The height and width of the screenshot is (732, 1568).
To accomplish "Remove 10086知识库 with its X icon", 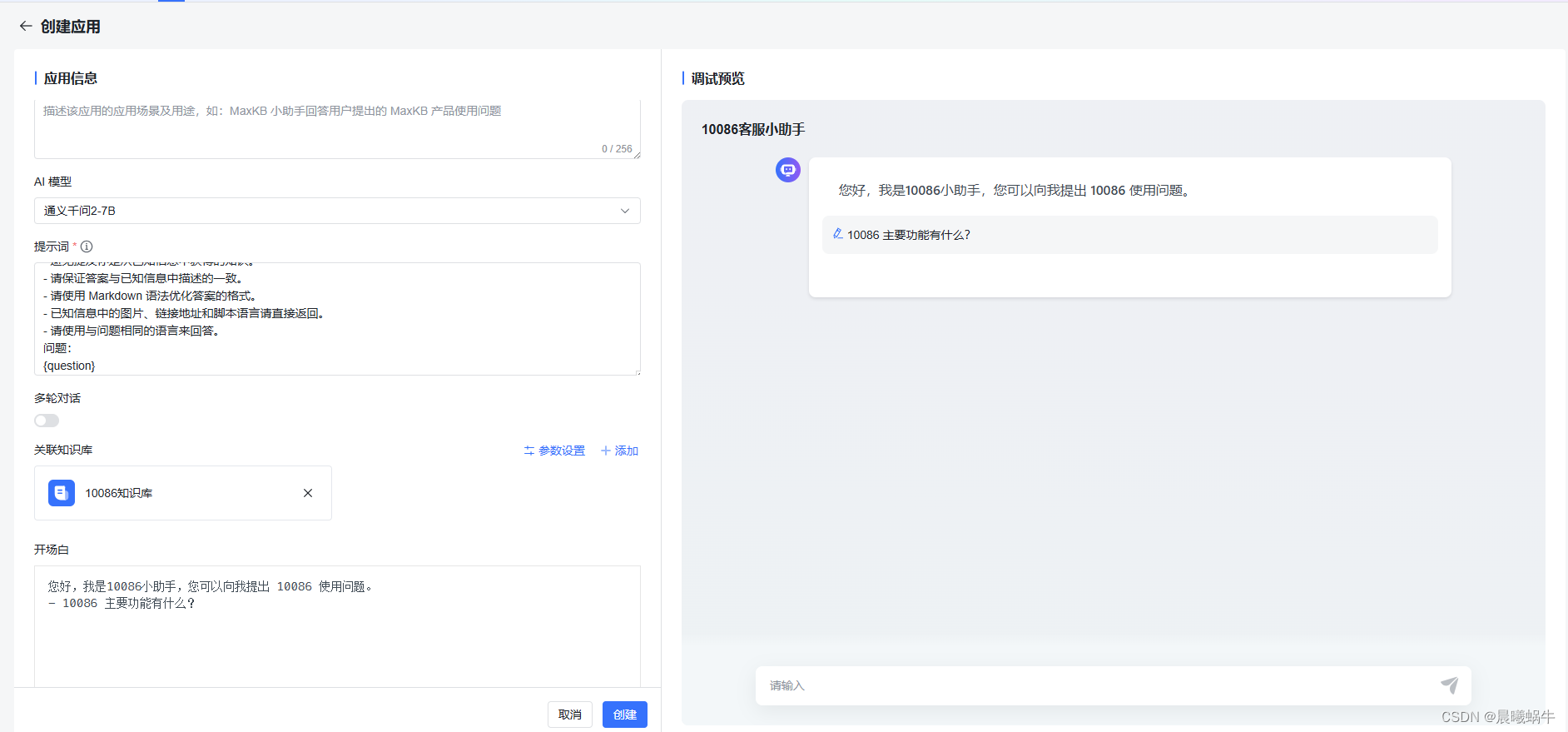I will [308, 493].
